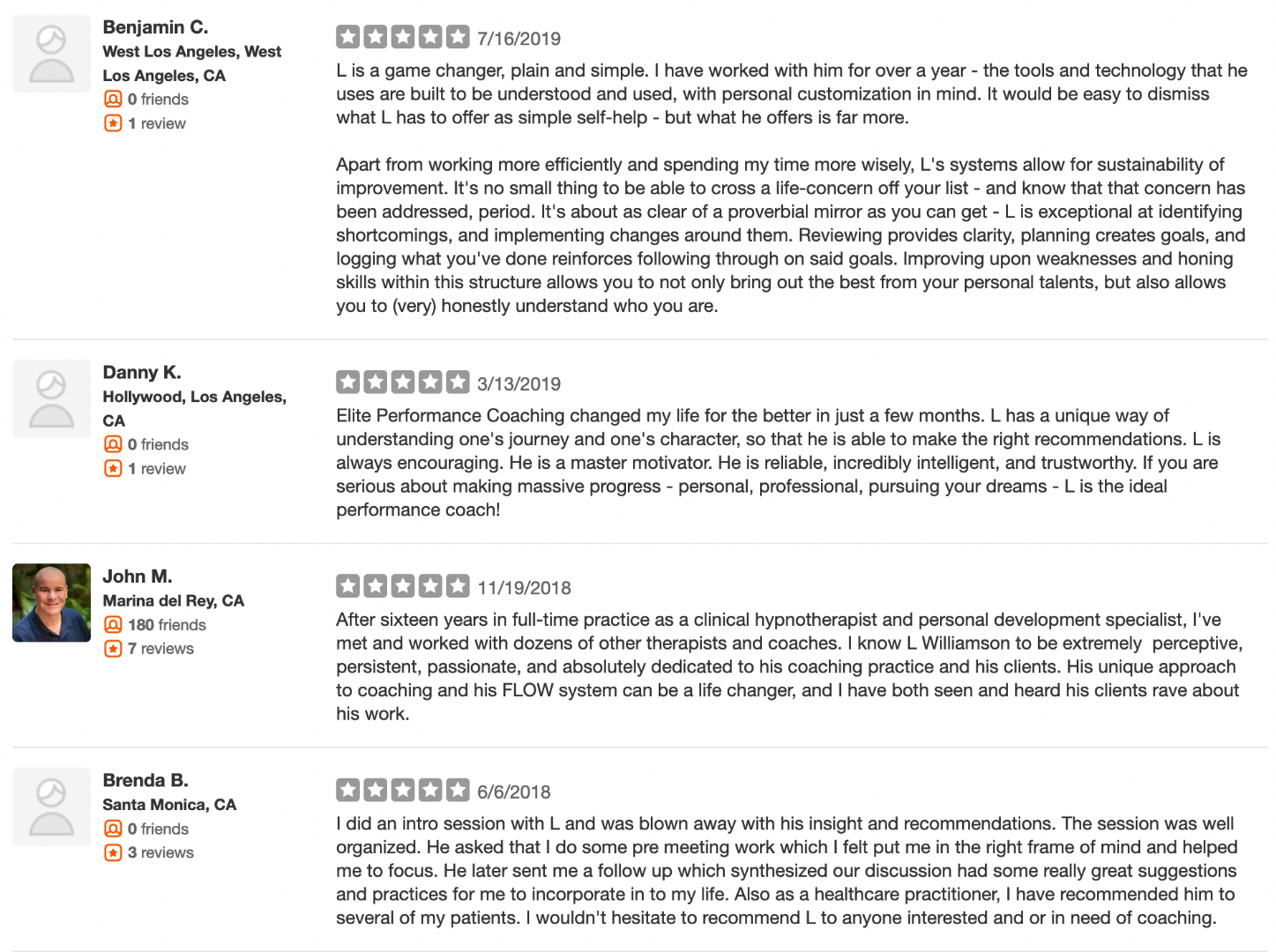1276x952 pixels.
Task: Click Brenda B.'s friends icon
Action: (113, 829)
